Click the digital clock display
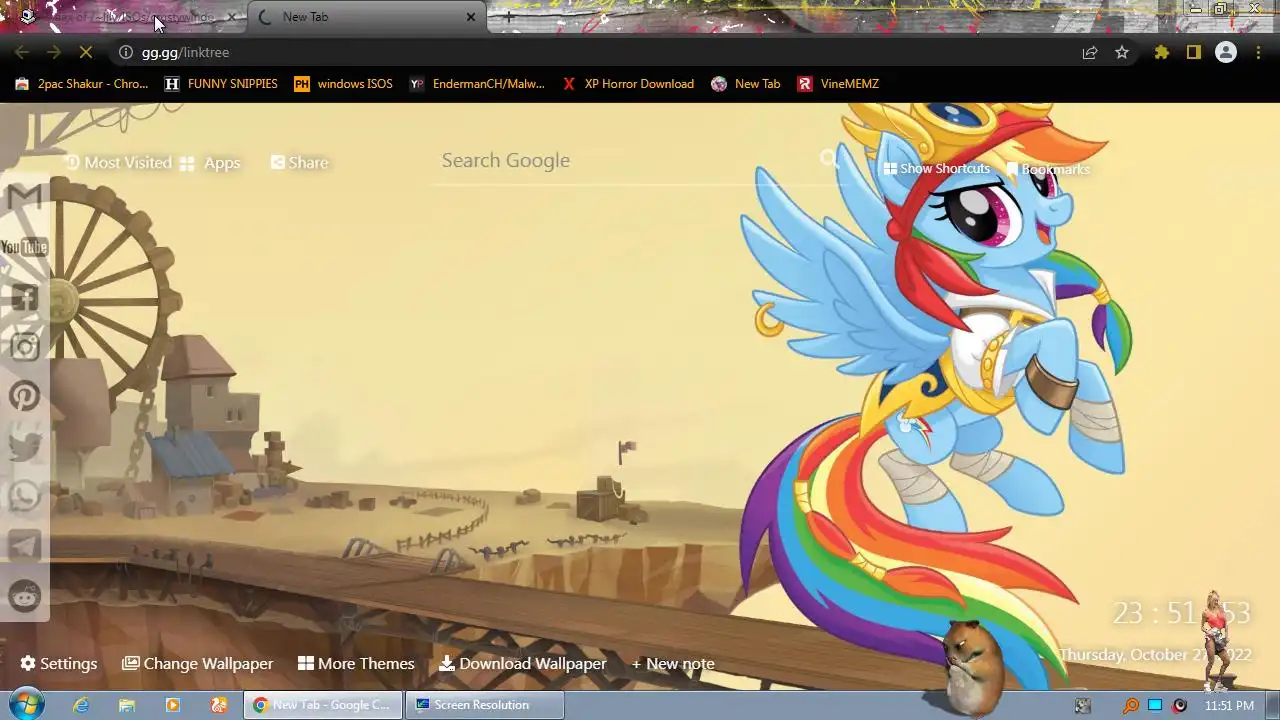This screenshot has height=720, width=1280. pos(1181,612)
